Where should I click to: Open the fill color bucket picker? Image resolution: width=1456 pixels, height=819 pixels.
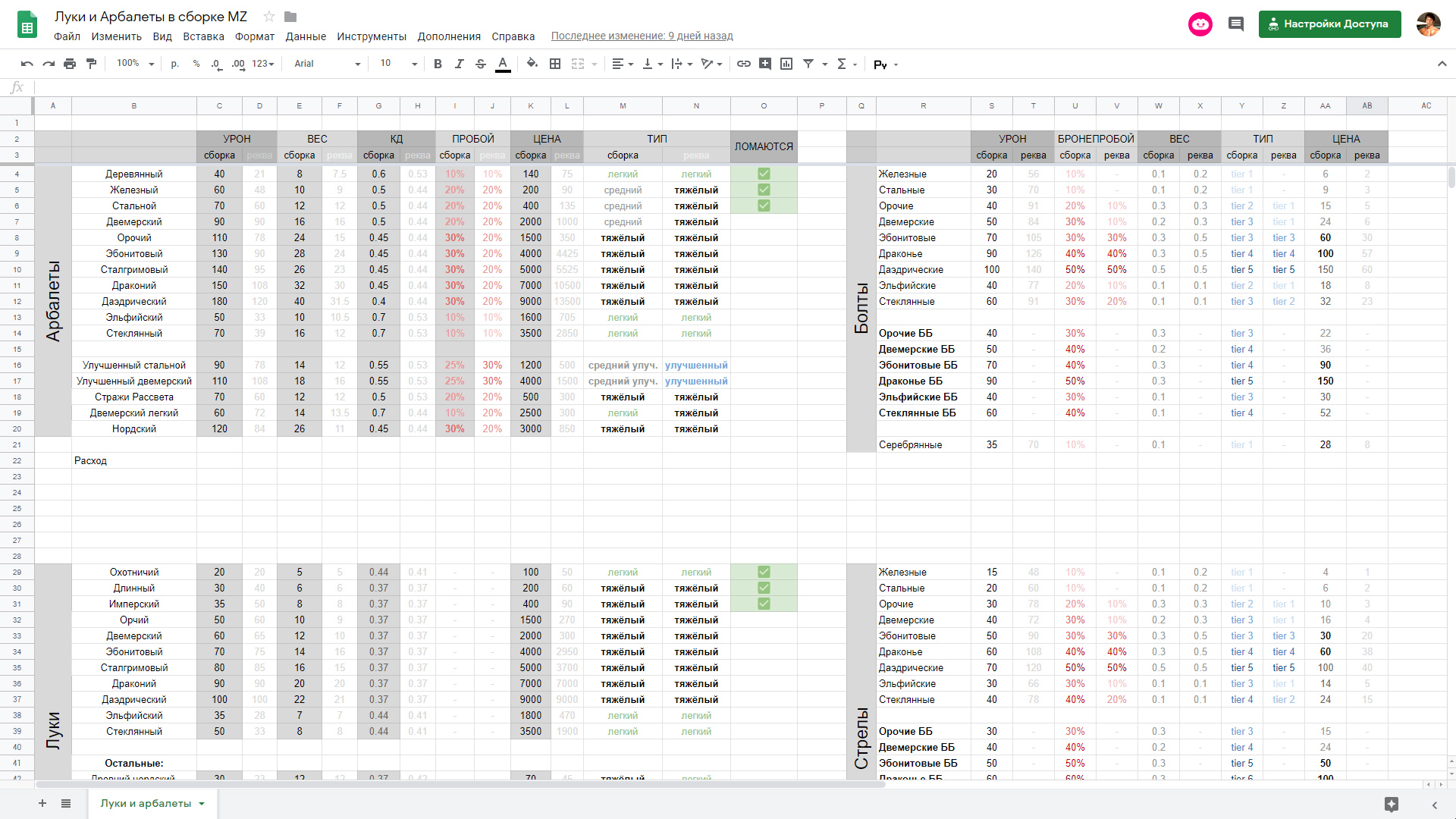tap(532, 64)
